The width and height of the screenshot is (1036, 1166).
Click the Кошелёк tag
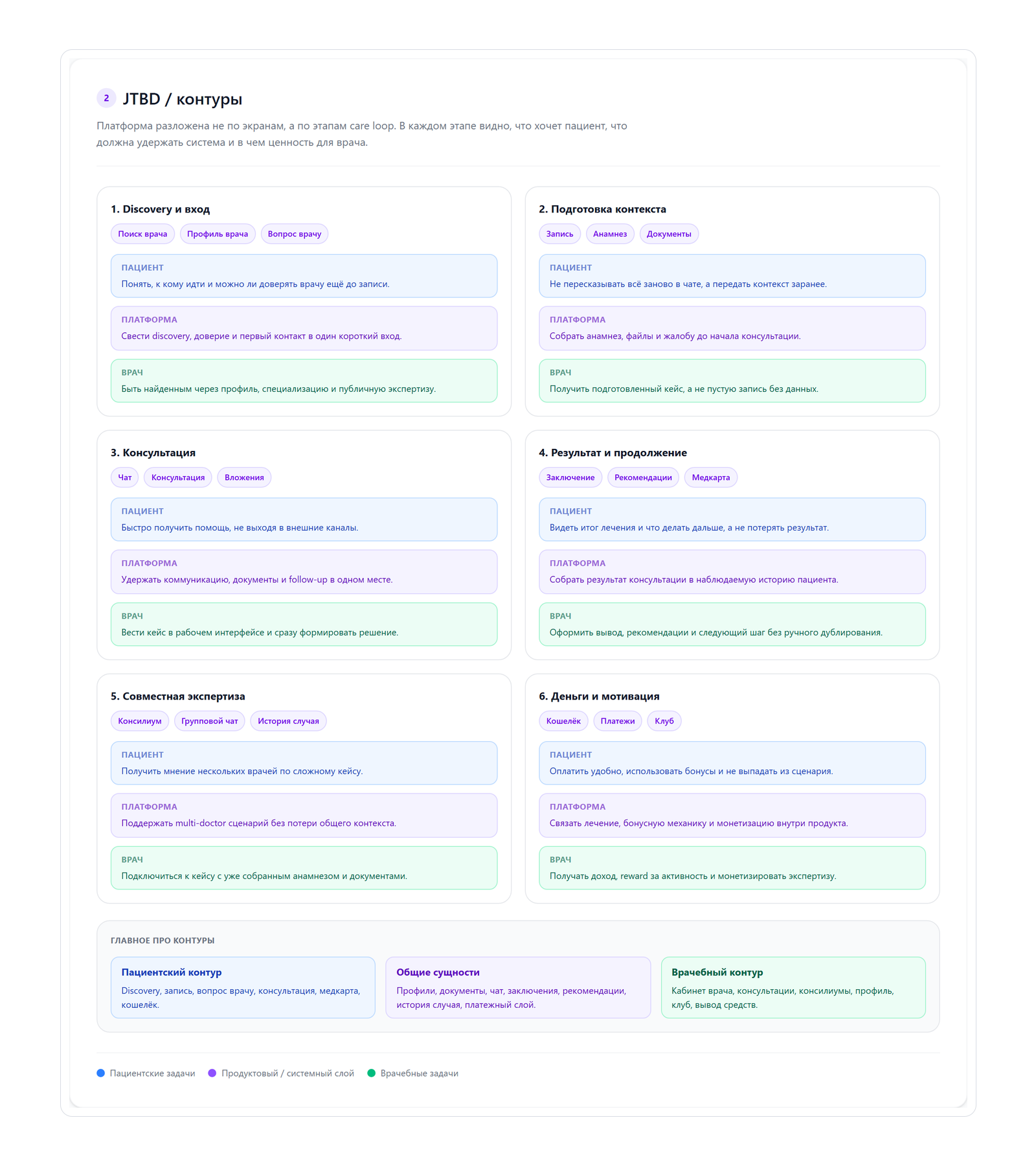(563, 721)
